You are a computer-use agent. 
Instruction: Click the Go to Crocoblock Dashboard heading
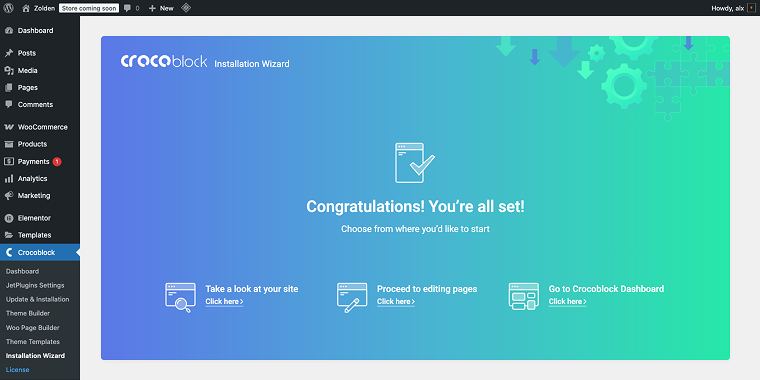point(606,289)
